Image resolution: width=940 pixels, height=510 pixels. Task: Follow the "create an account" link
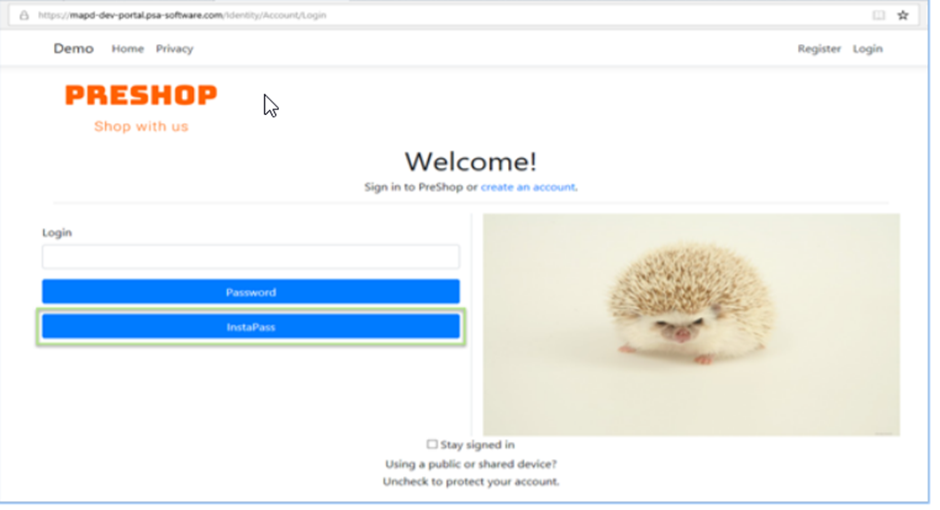click(528, 187)
